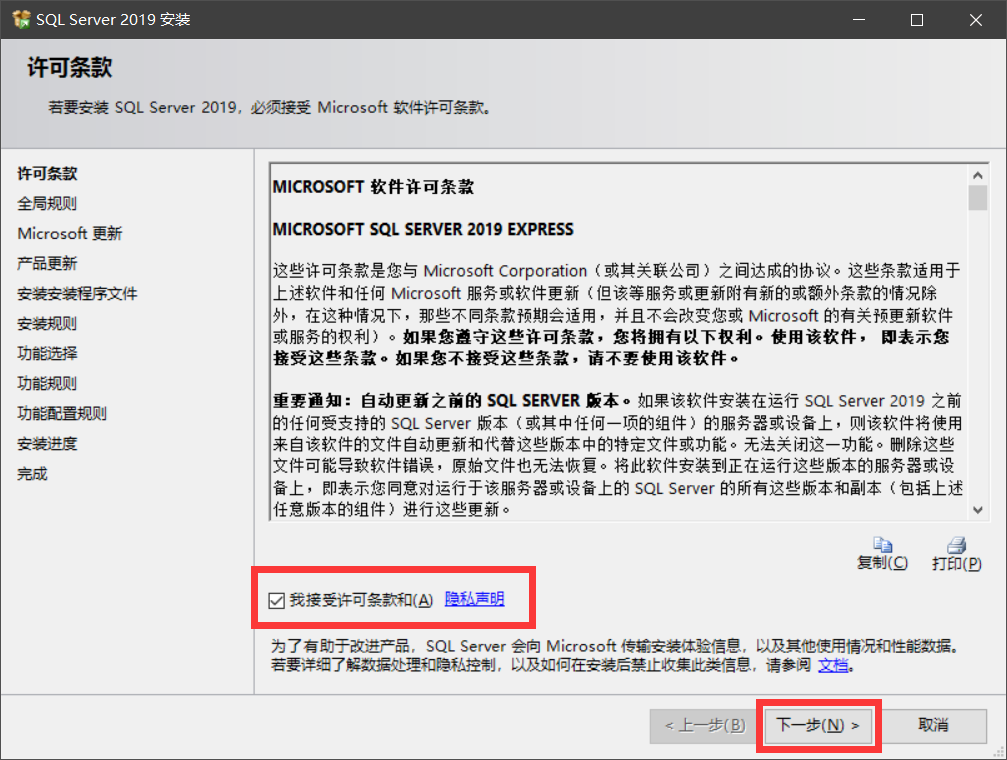Click the license text scrollbar thumb
The width and height of the screenshot is (1007, 760).
977,198
